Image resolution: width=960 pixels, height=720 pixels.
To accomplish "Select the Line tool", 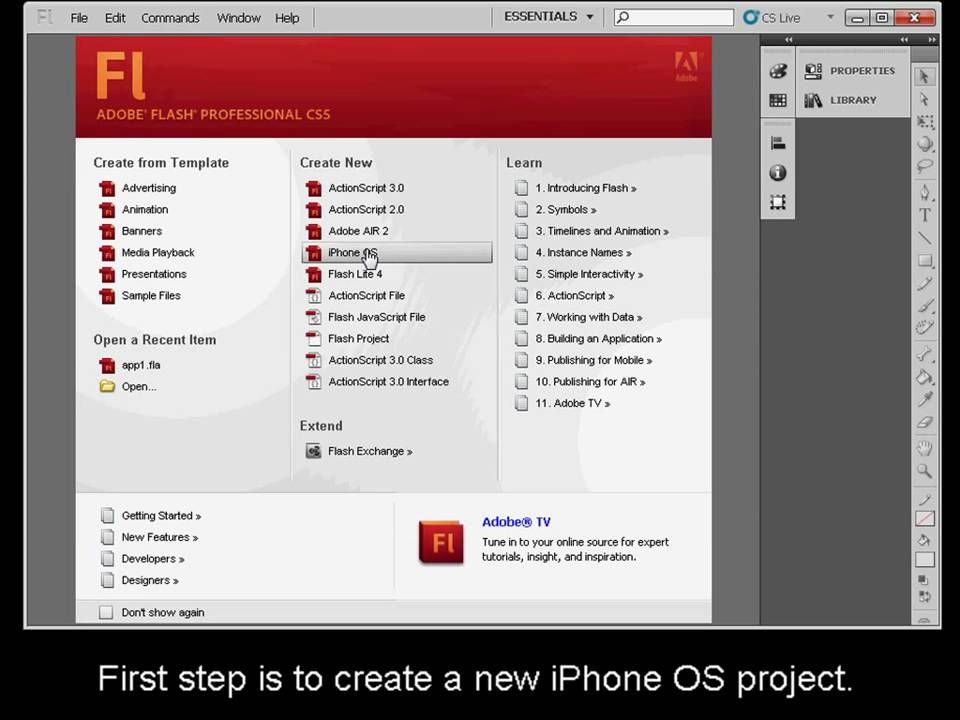I will (924, 238).
